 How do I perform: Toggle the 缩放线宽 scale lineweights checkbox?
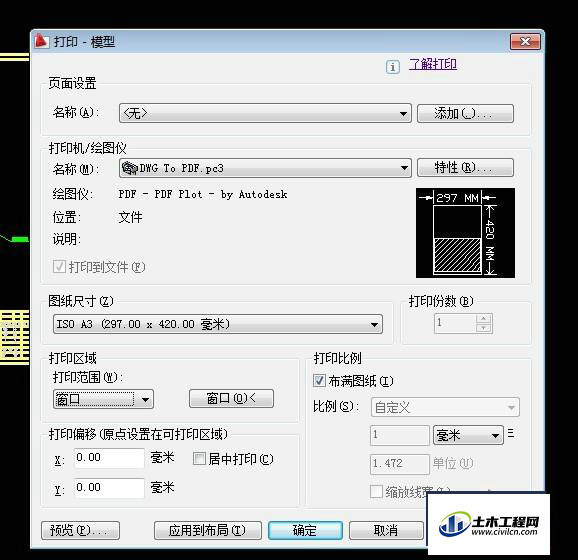[x=376, y=491]
